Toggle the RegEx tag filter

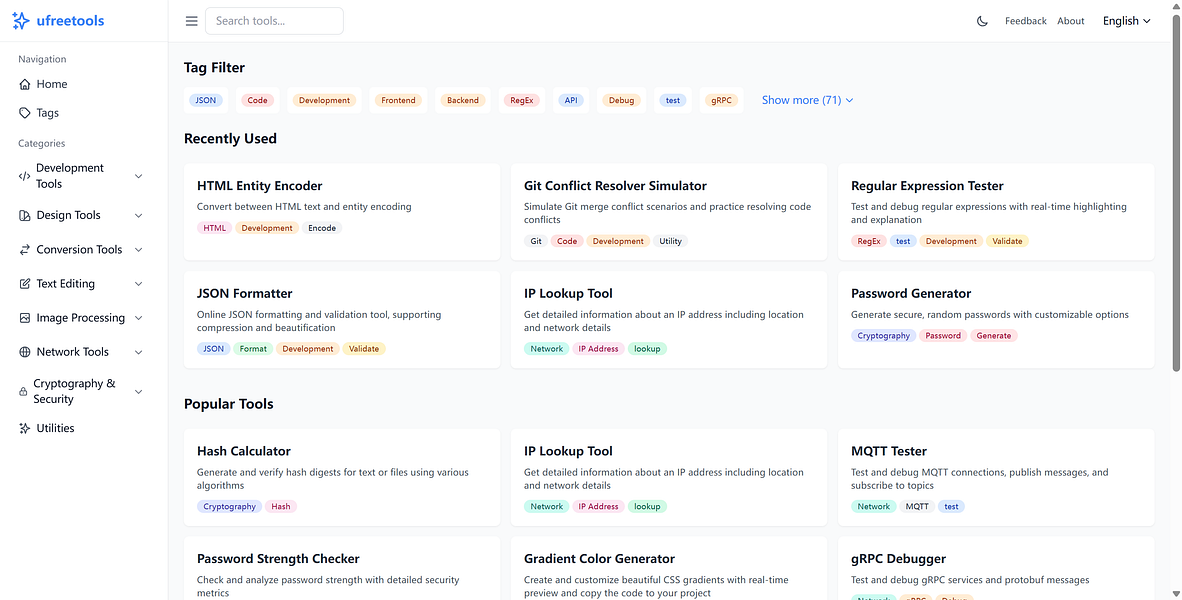(521, 100)
